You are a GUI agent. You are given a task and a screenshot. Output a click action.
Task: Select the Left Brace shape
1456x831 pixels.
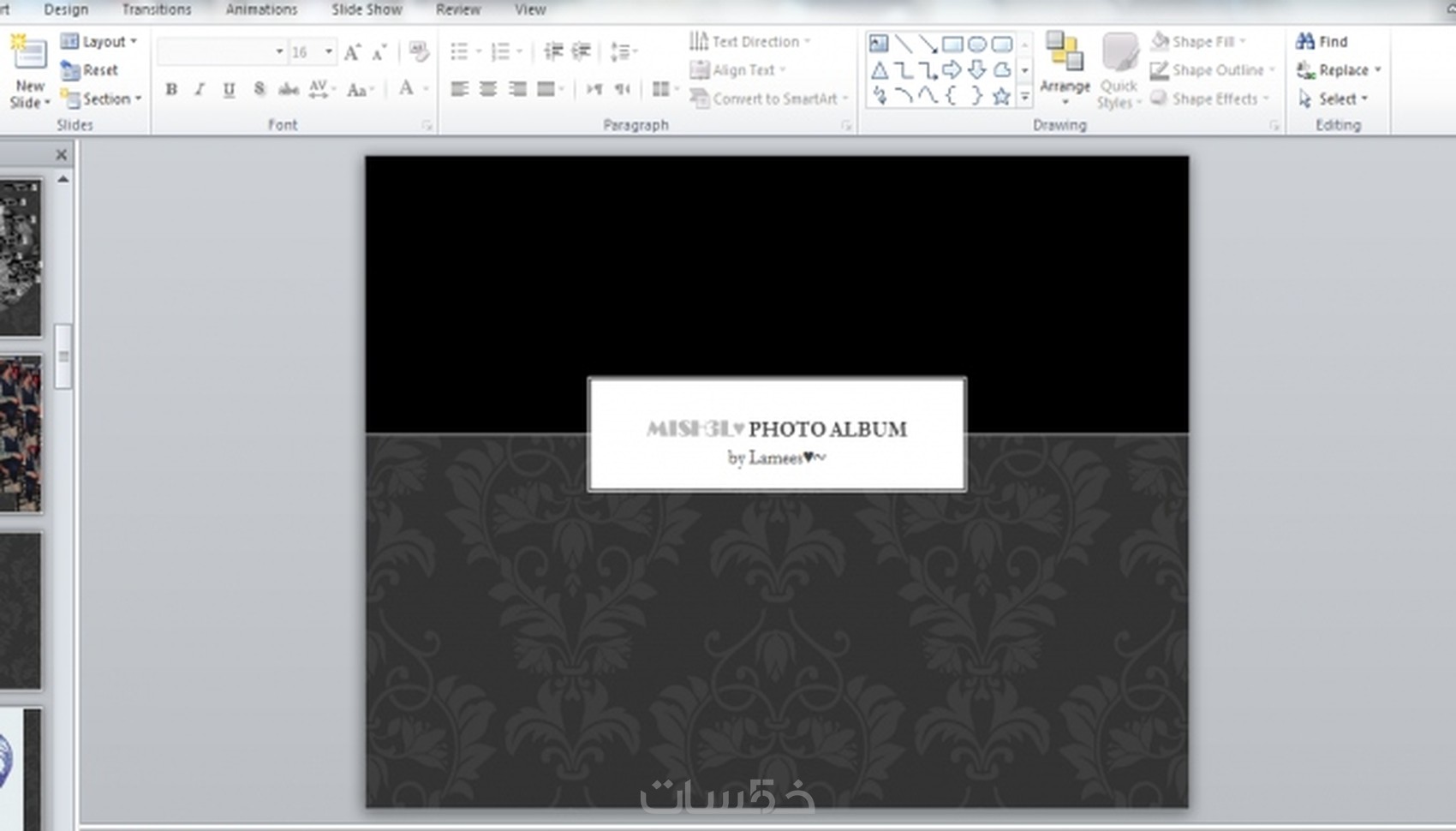(x=952, y=96)
